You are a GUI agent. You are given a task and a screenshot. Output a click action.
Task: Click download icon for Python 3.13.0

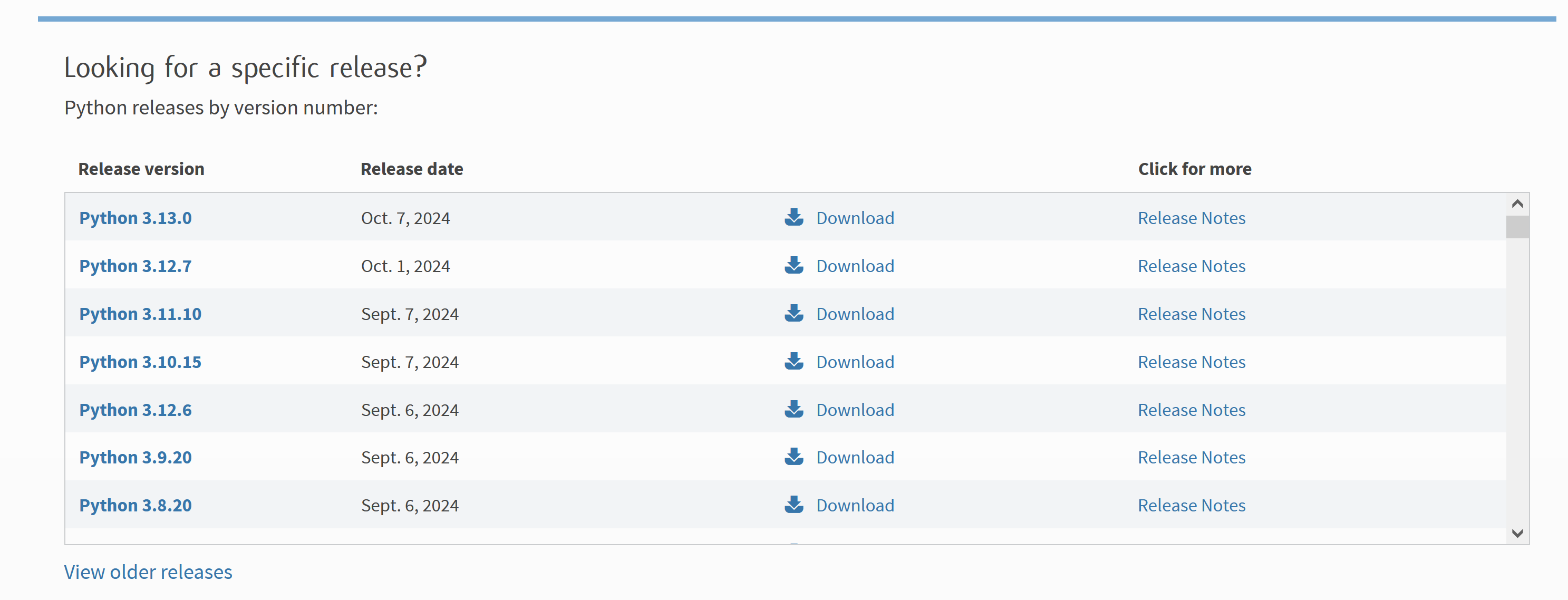coord(793,217)
